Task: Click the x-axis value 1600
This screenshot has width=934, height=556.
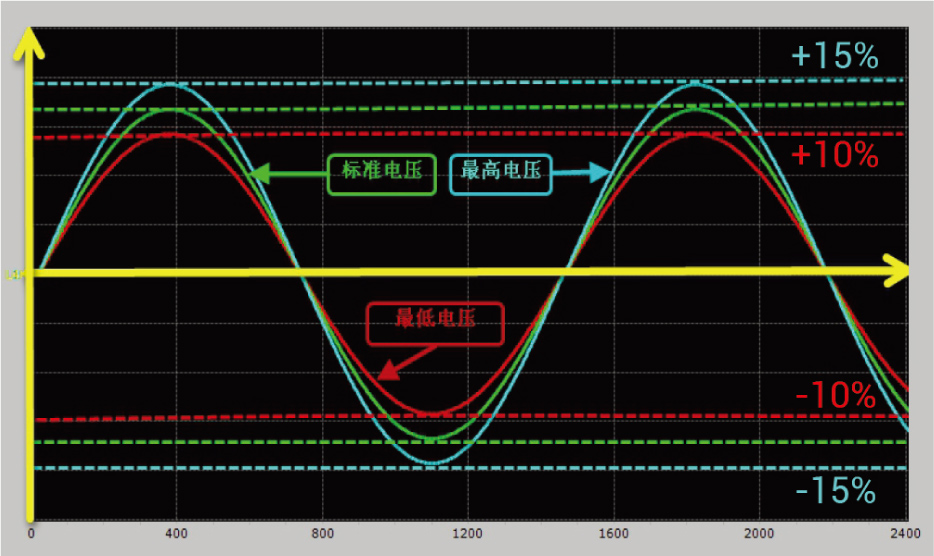Action: point(614,533)
